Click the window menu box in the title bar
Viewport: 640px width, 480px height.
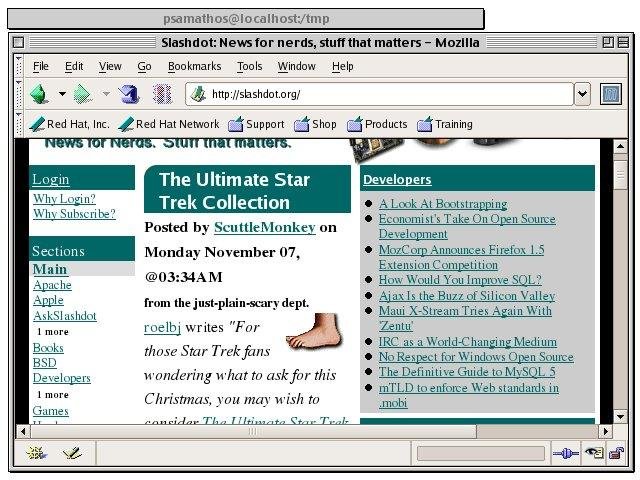coord(18,42)
